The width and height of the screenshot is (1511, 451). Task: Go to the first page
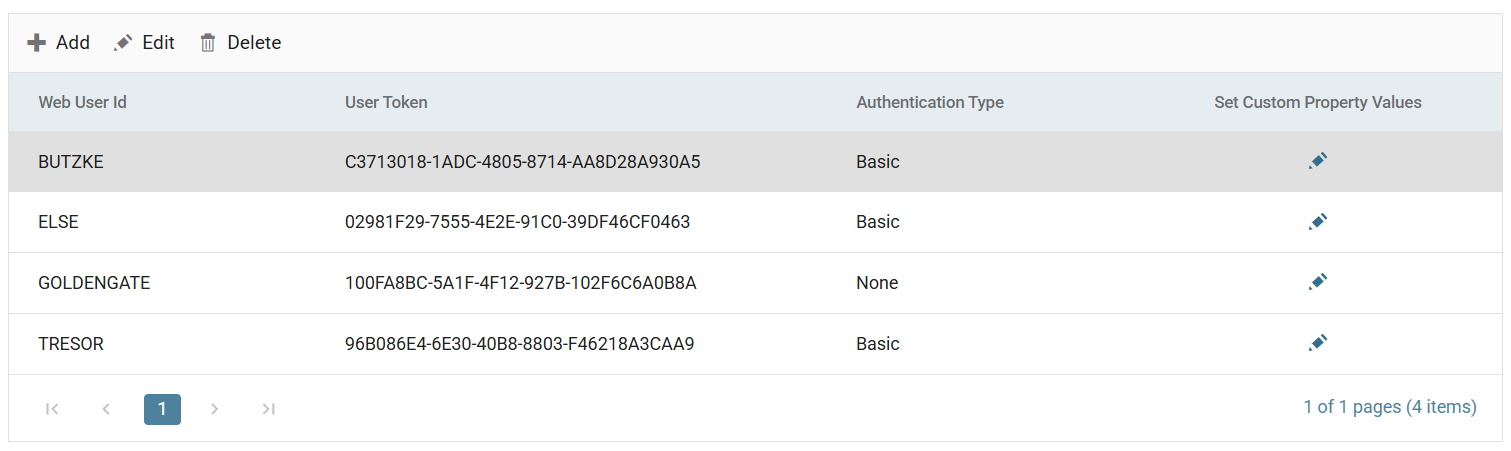pos(53,408)
